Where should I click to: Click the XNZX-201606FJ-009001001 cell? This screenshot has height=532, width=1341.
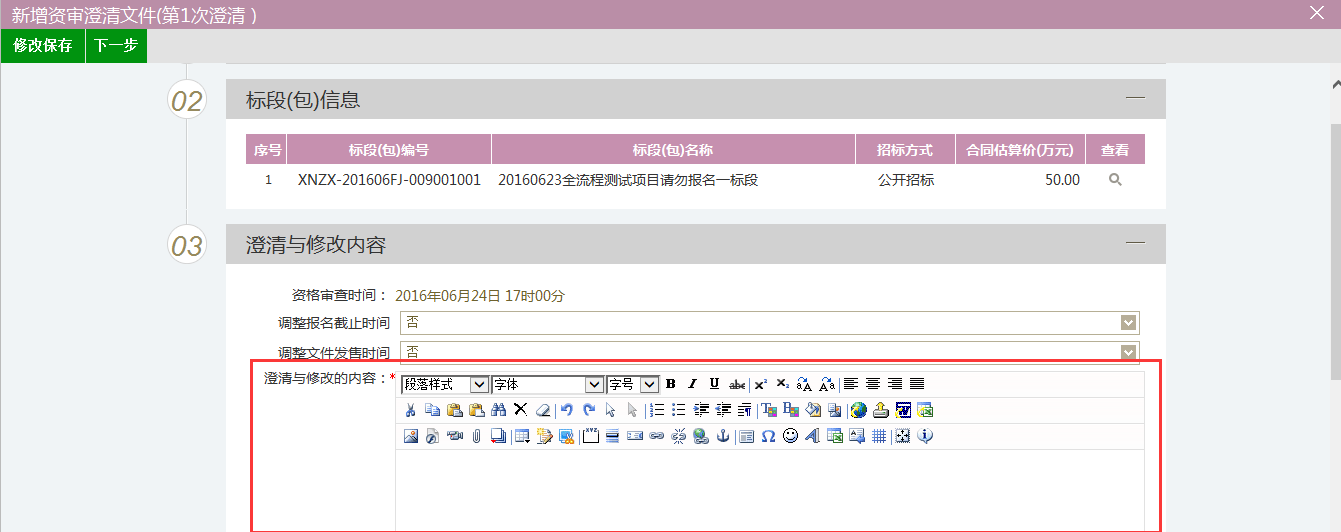tap(389, 181)
